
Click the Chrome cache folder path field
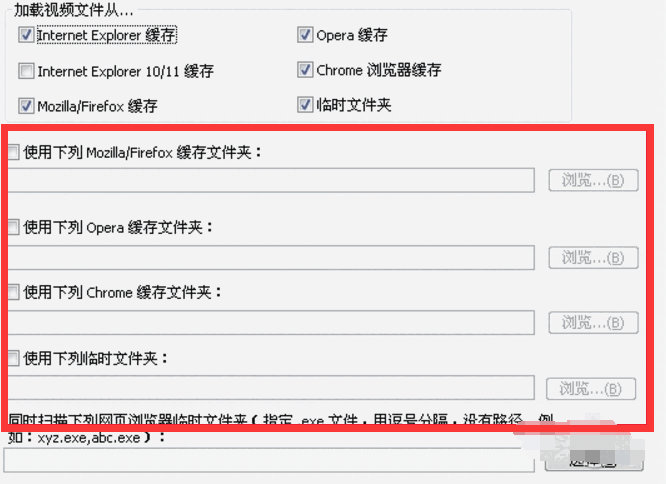(x=271, y=323)
